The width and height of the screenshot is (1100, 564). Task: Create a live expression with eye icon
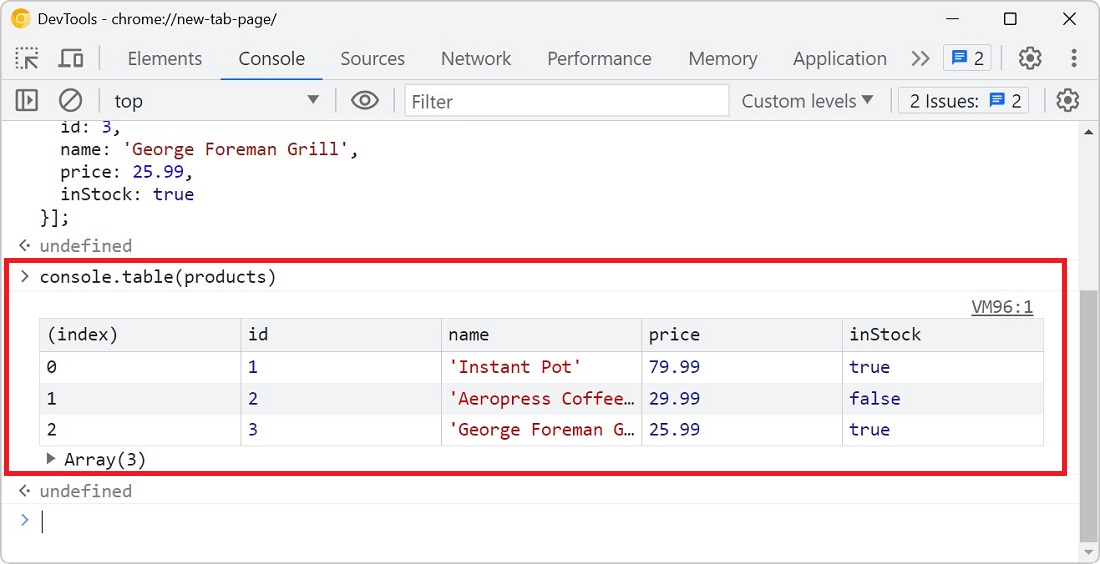tap(365, 101)
